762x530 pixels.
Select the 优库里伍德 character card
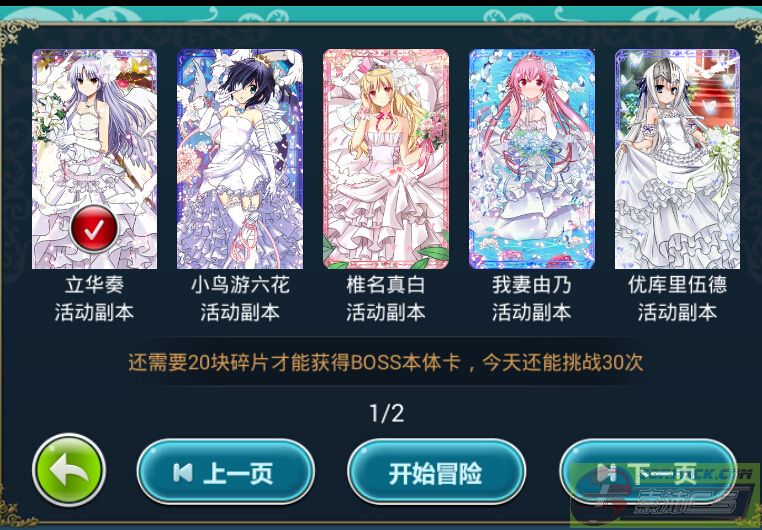click(677, 159)
